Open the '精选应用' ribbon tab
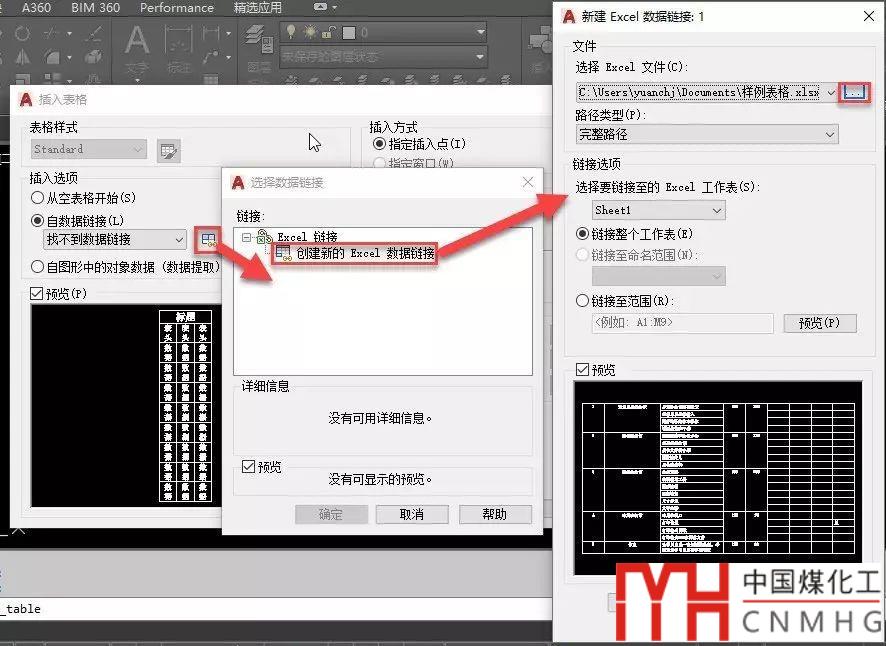This screenshot has width=886, height=646. [258, 7]
